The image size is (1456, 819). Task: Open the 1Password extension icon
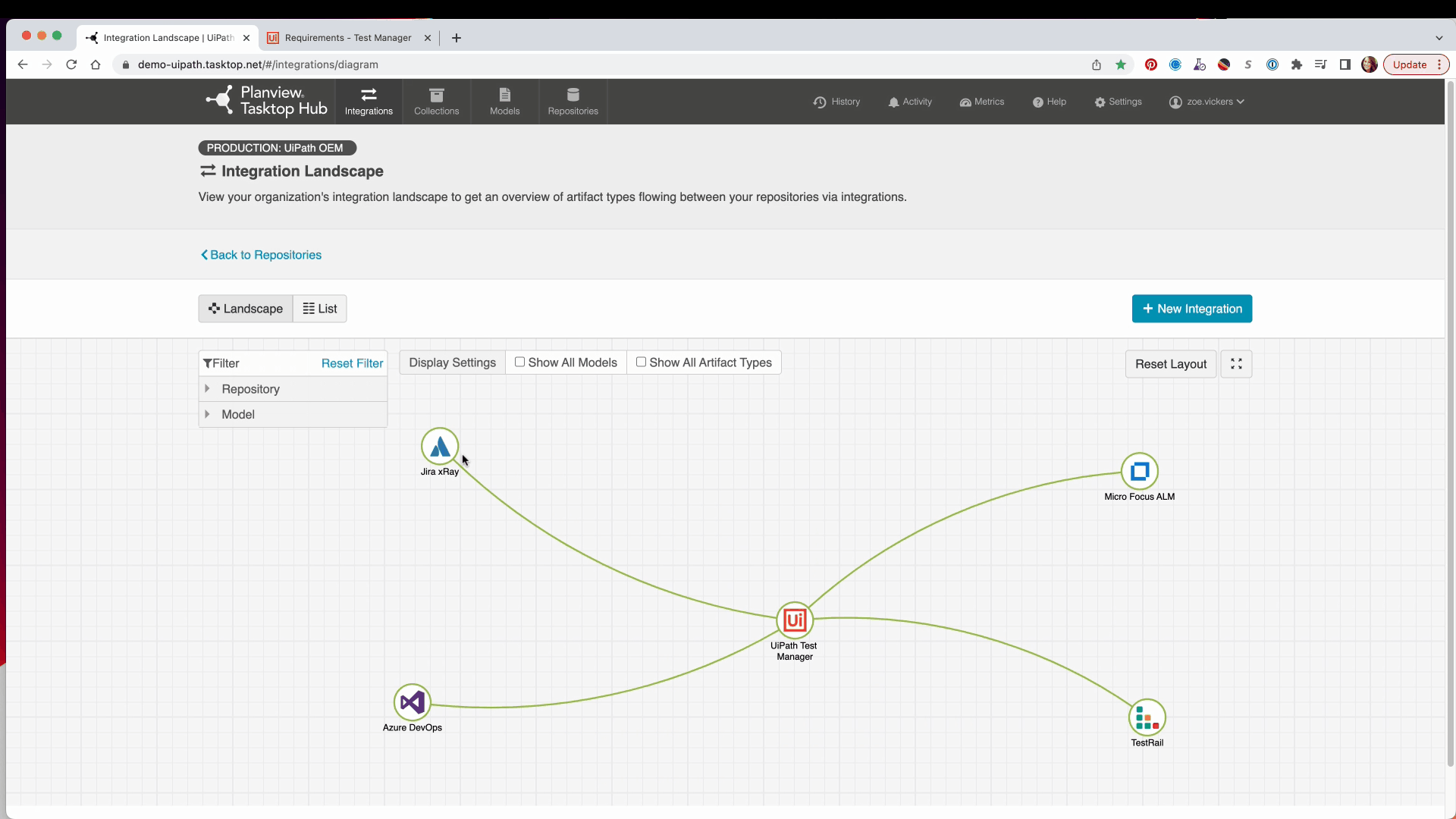(1272, 64)
